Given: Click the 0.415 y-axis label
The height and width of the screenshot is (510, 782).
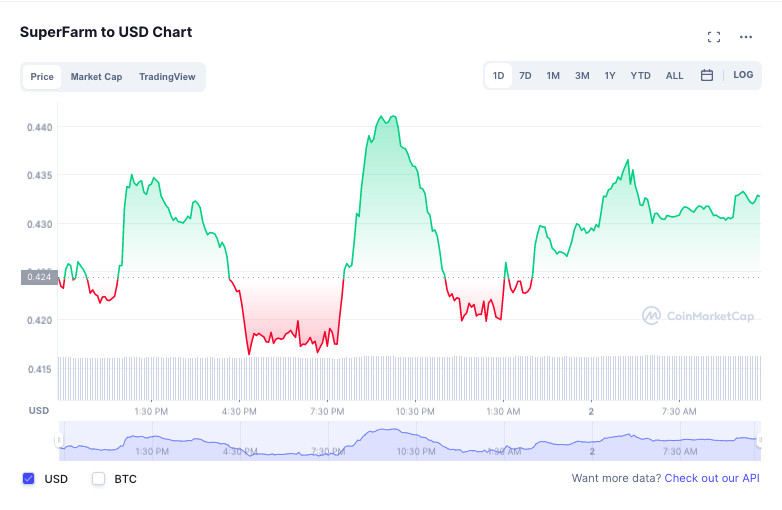Looking at the screenshot, I should pos(39,369).
